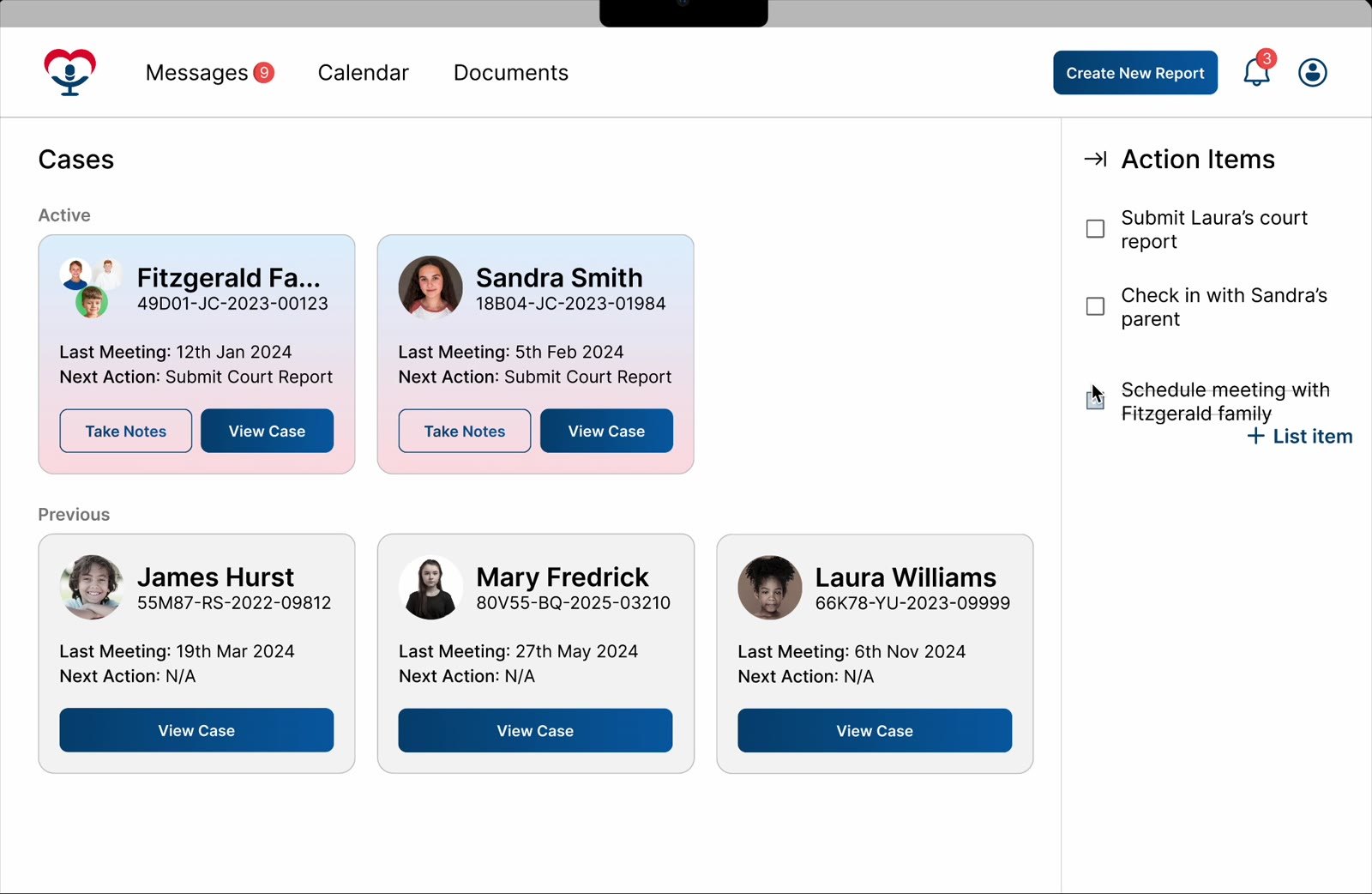Click the Action Items heading
This screenshot has width=1372, height=894.
click(1198, 159)
